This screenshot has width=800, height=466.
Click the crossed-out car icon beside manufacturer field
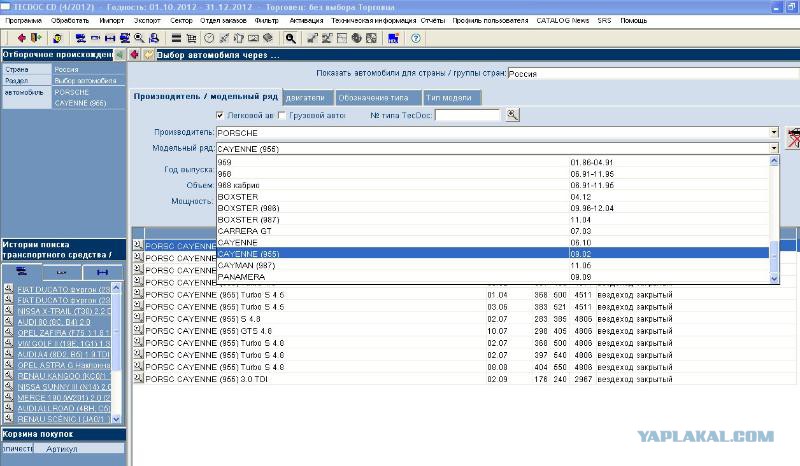(x=793, y=138)
